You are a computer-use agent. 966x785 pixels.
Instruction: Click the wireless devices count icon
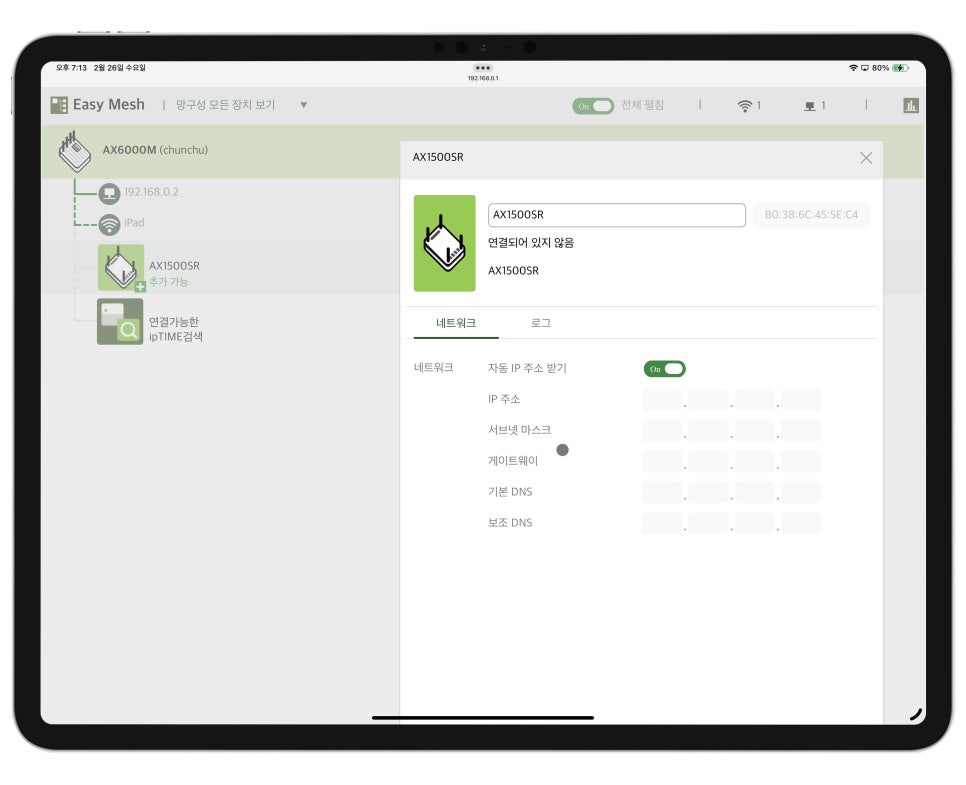coord(744,106)
